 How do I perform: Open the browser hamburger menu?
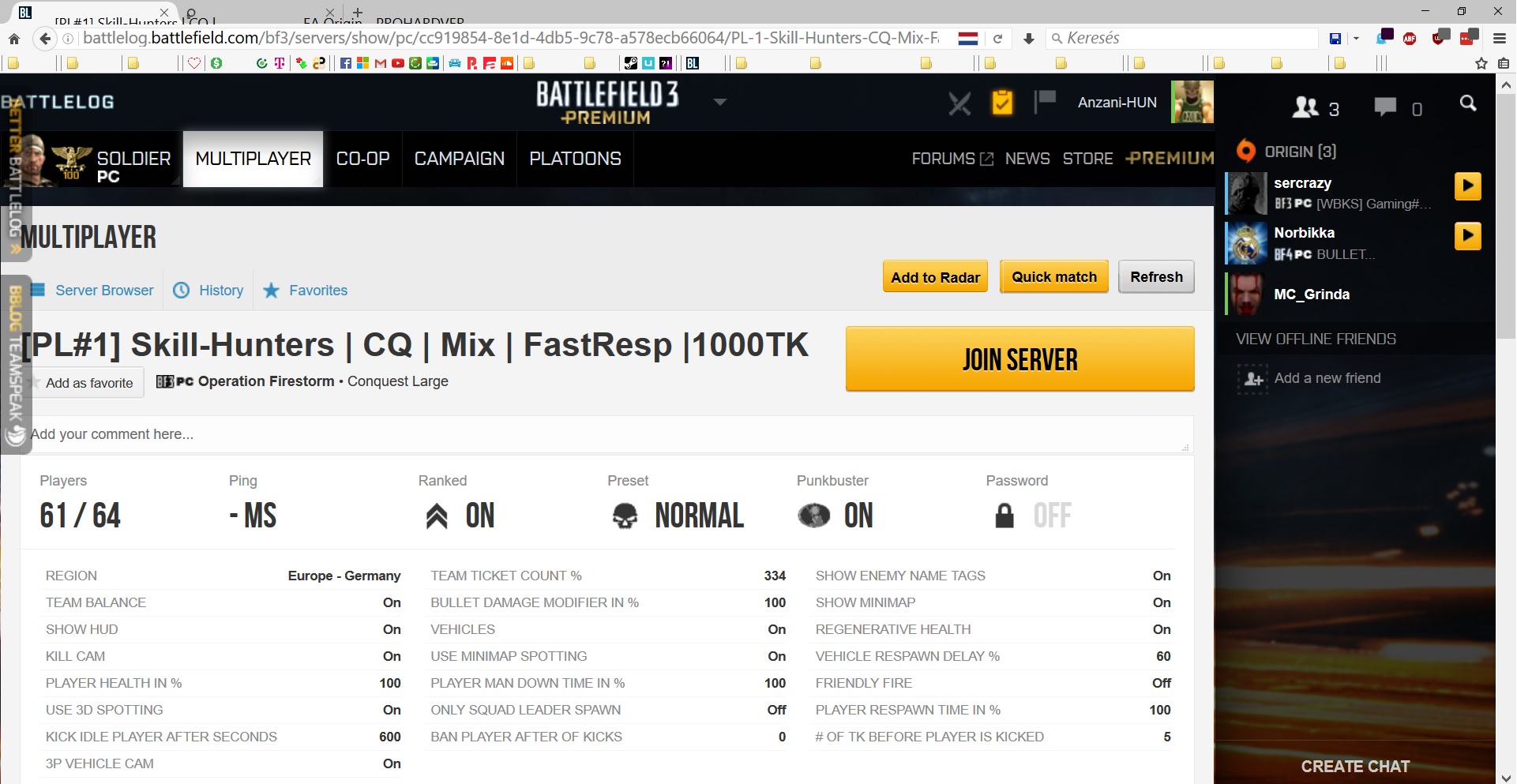pyautogui.click(x=1500, y=39)
